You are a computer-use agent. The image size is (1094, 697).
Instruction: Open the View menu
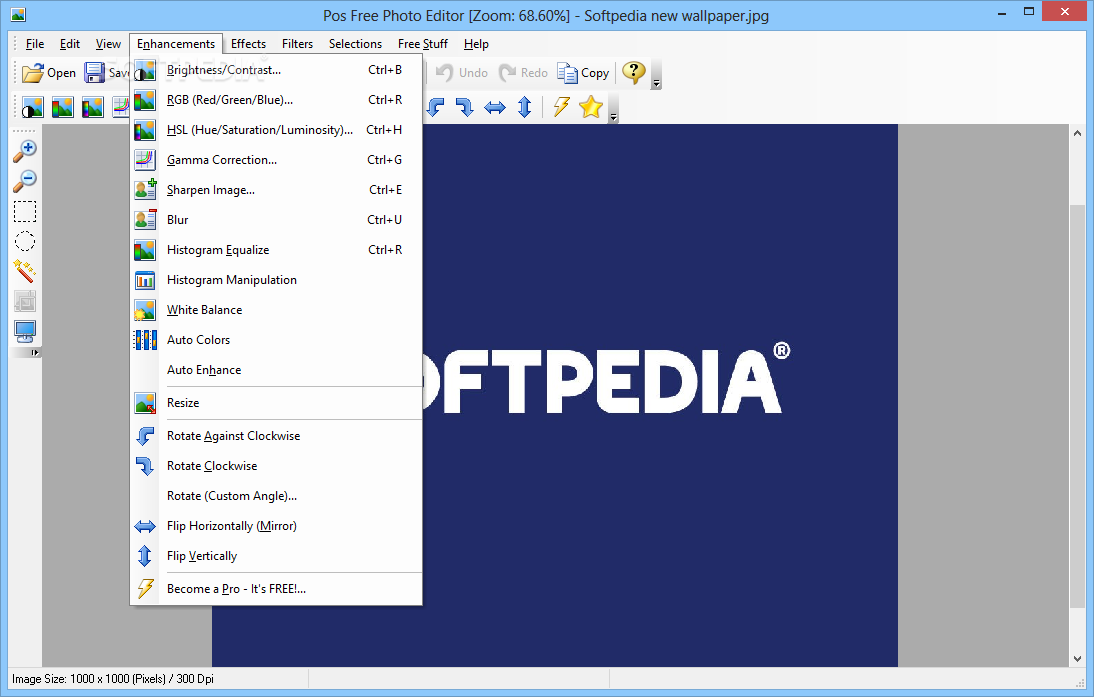[x=108, y=44]
